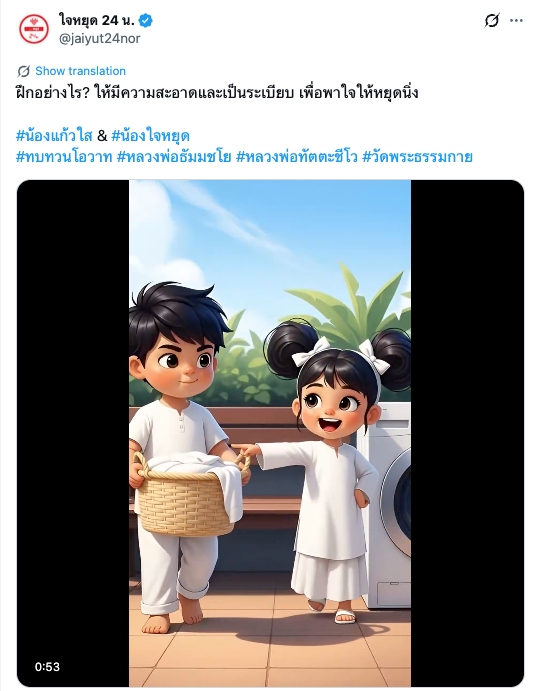Open hashtag #น้องใจหยุด
Screen dimensions: 535x691
[150, 136]
